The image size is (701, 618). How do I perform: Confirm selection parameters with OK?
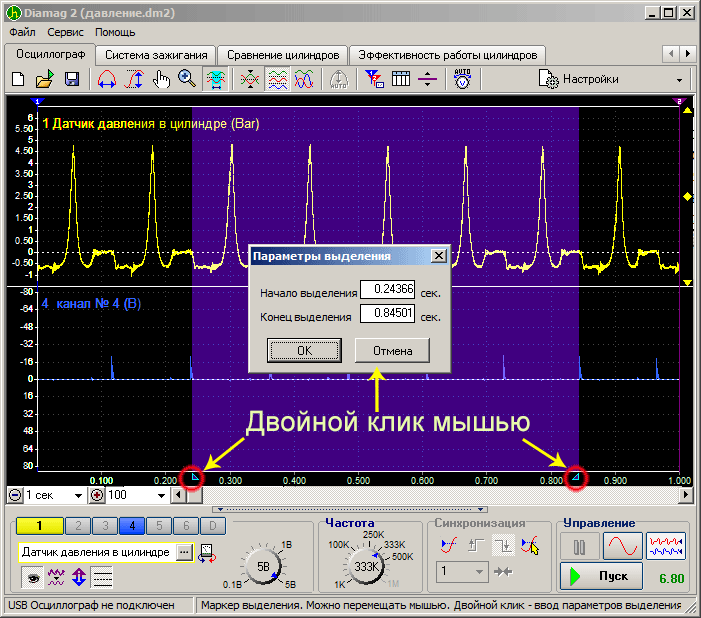tap(304, 350)
